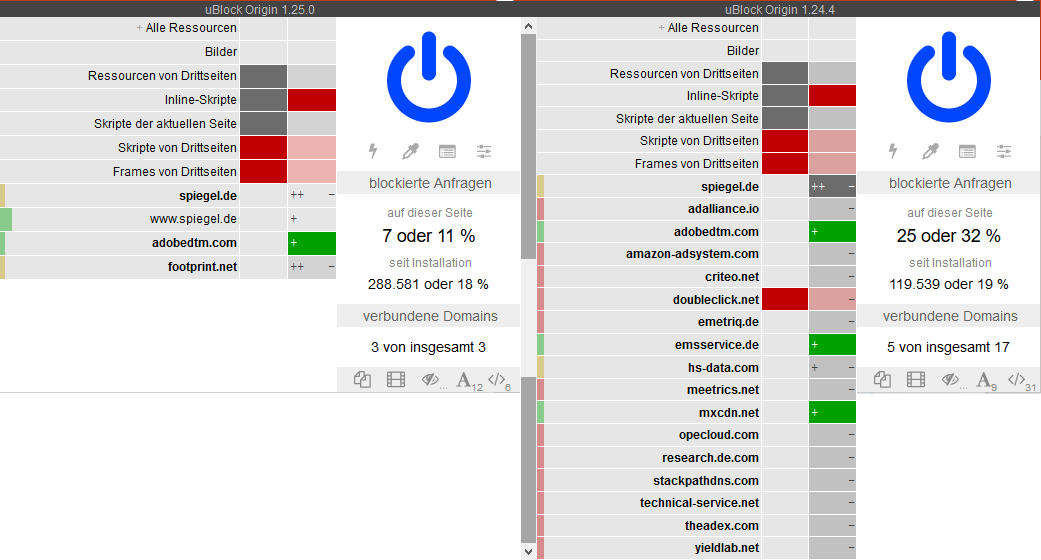Toggle JavaScript blocking in 1.25.0 popup
1041x560 pixels.
496,379
